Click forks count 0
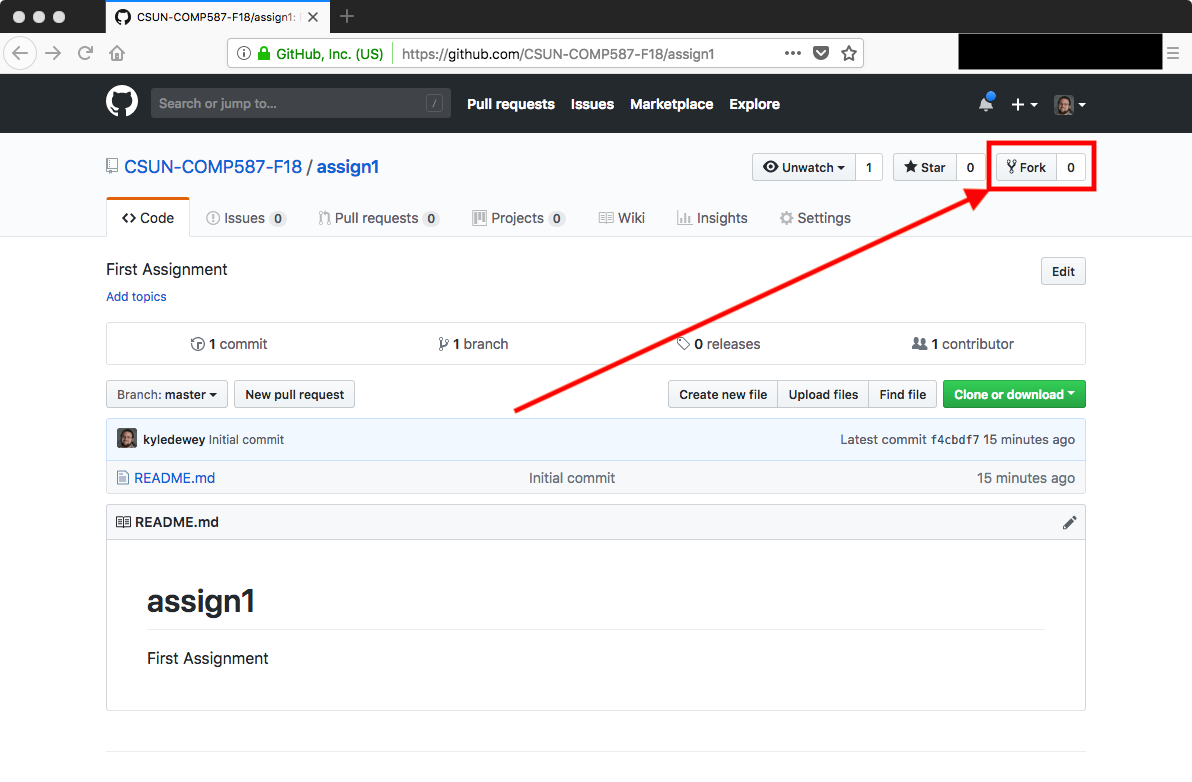Screen dimensions: 1192x782 click(1070, 167)
